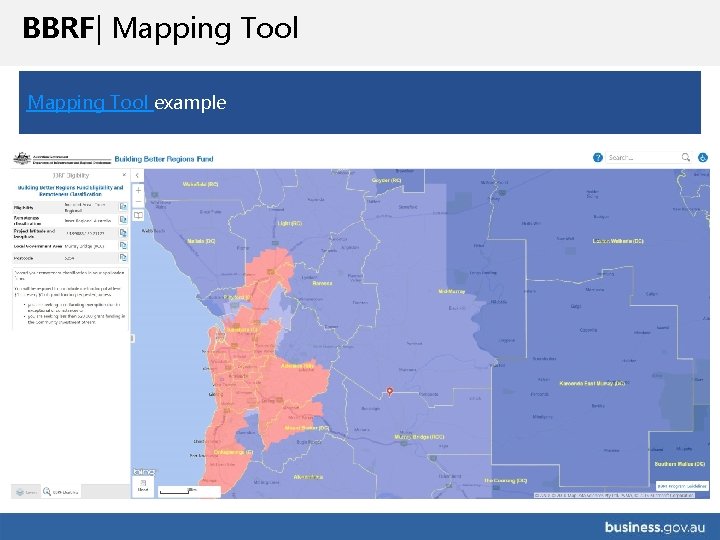Image resolution: width=720 pixels, height=540 pixels.
Task: Click the Barossa map label
Action: click(x=322, y=283)
